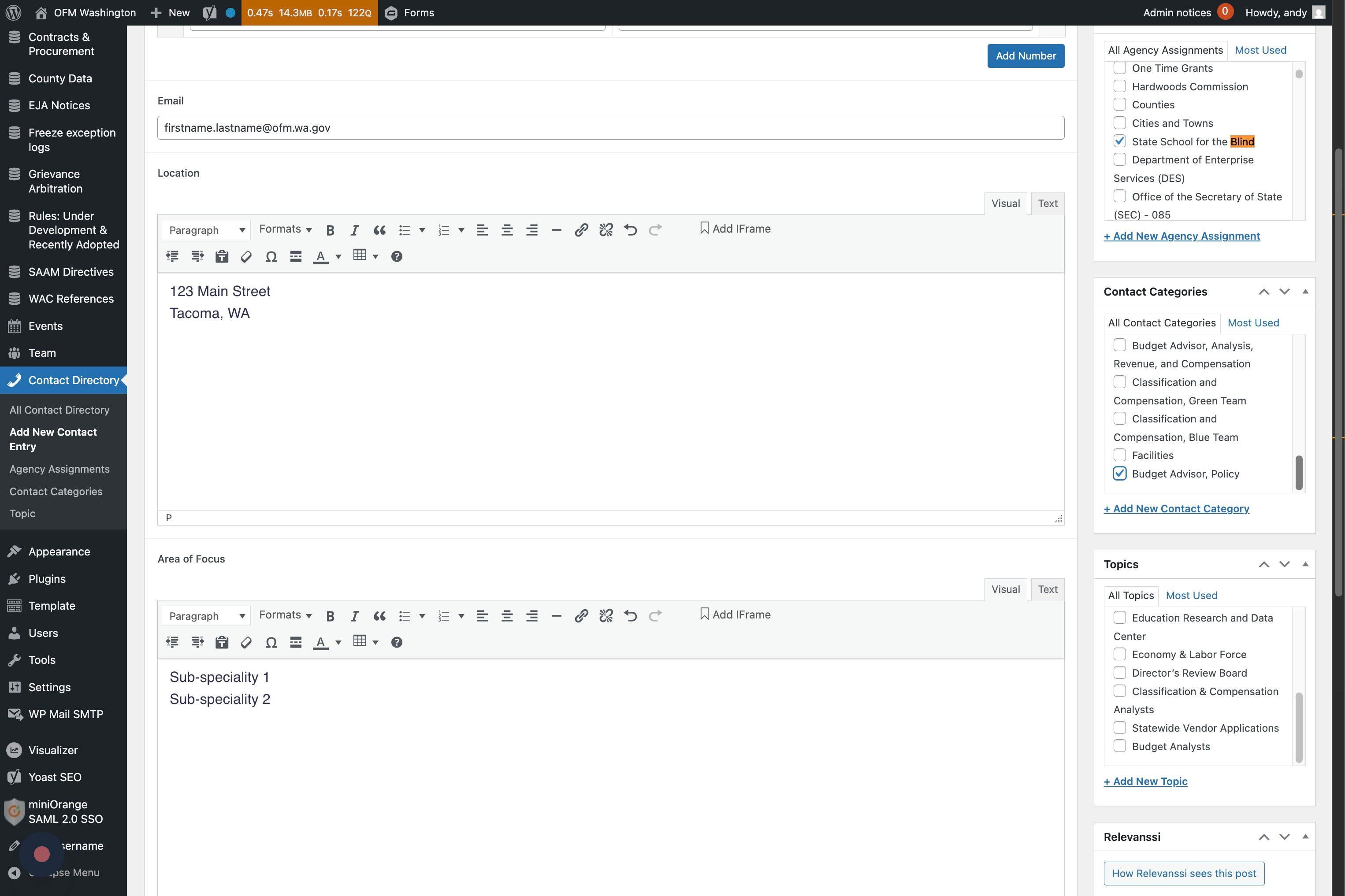Click horizontal line icon in Area of Focus toolbar

(556, 616)
